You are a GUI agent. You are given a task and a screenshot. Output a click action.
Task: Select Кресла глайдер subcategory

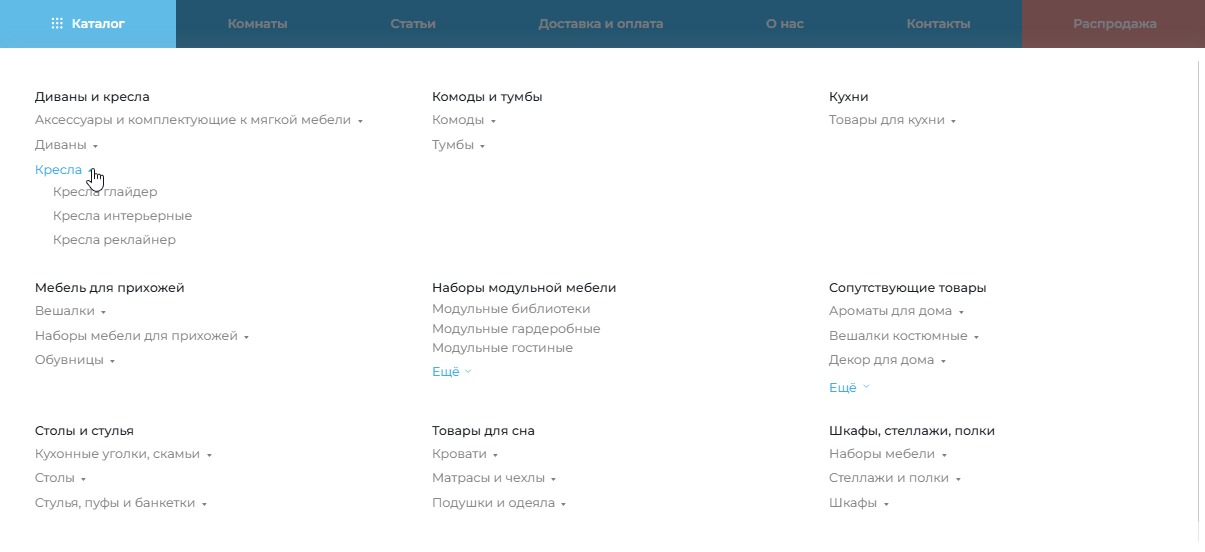click(x=105, y=192)
